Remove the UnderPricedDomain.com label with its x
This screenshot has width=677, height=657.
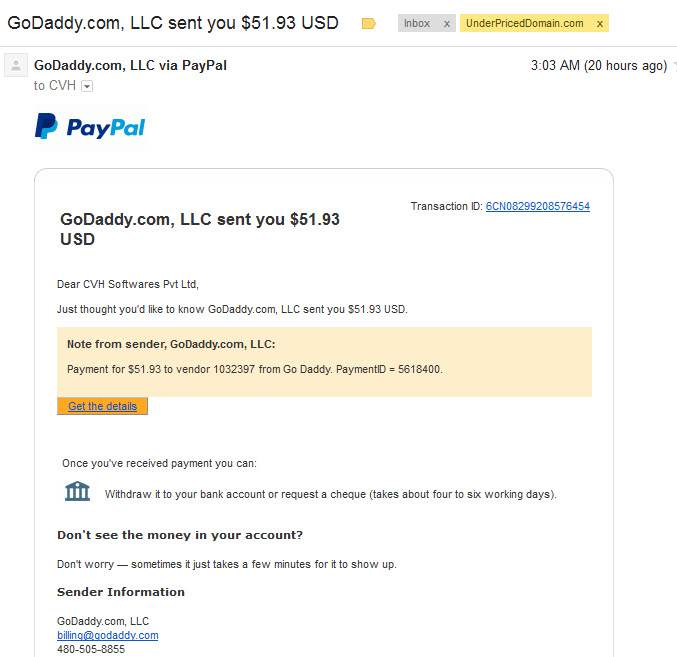(x=600, y=24)
